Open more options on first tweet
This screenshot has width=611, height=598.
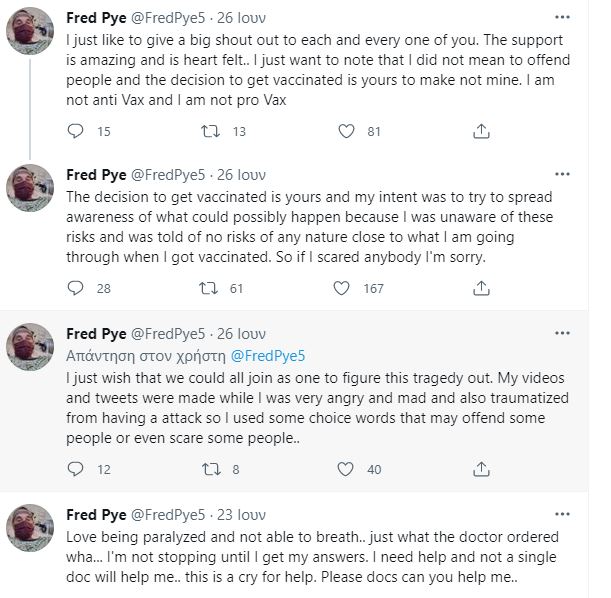coord(564,17)
